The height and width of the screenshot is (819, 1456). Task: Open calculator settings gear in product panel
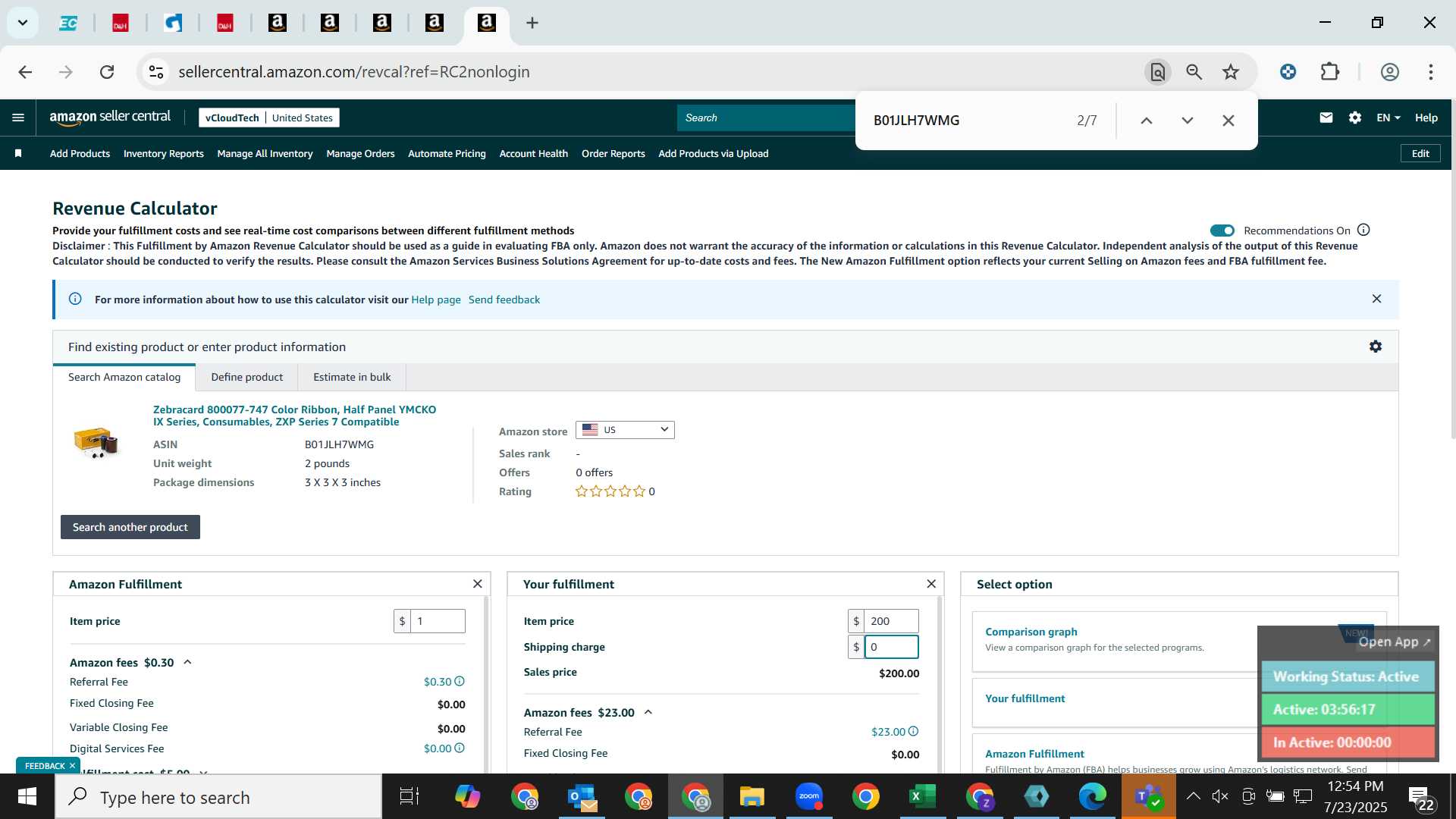tap(1376, 347)
